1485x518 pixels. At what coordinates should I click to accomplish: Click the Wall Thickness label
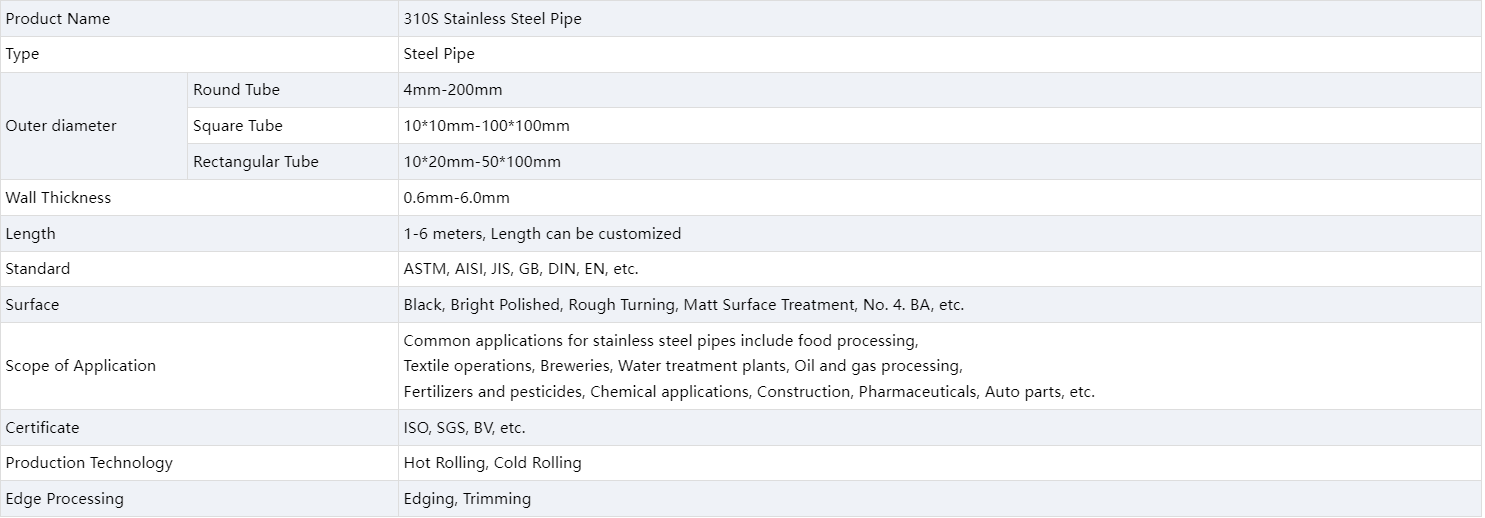58,198
